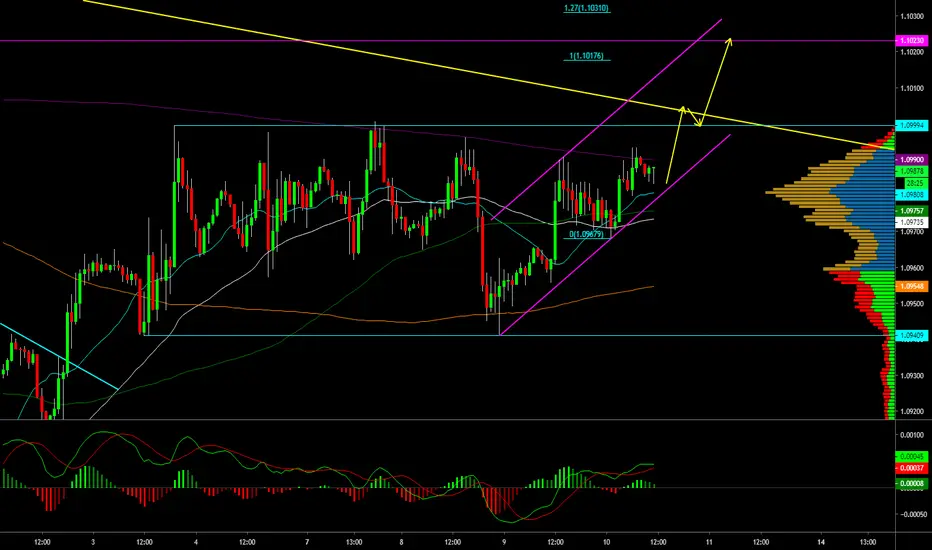This screenshot has height=550, width=932.
Task: Click the magenta 1.10230 price label
Action: tap(911, 40)
